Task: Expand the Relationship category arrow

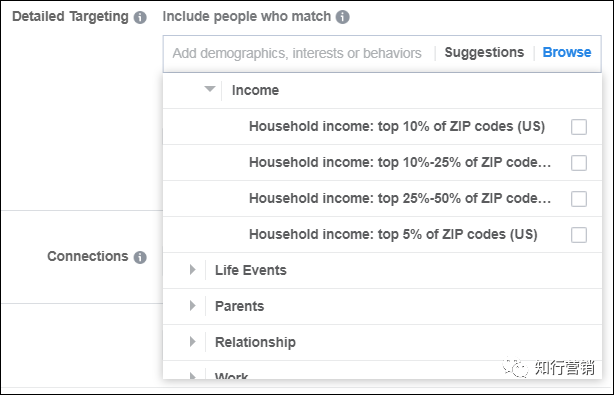Action: point(192,342)
